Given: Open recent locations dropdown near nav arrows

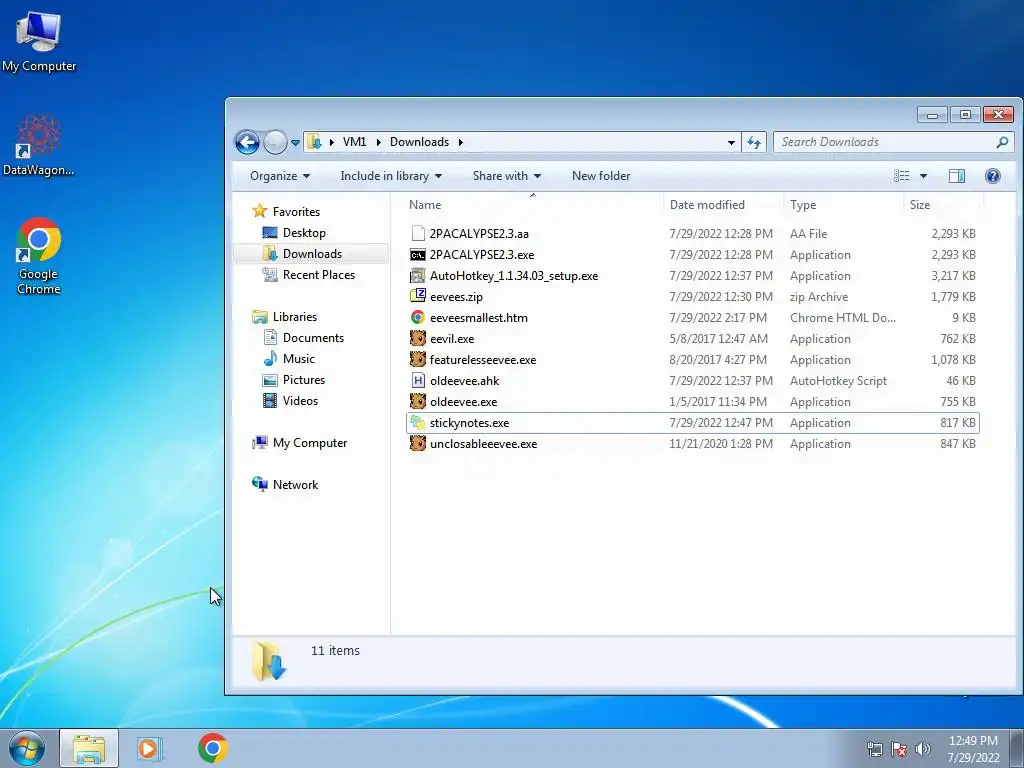Looking at the screenshot, I should point(295,142).
